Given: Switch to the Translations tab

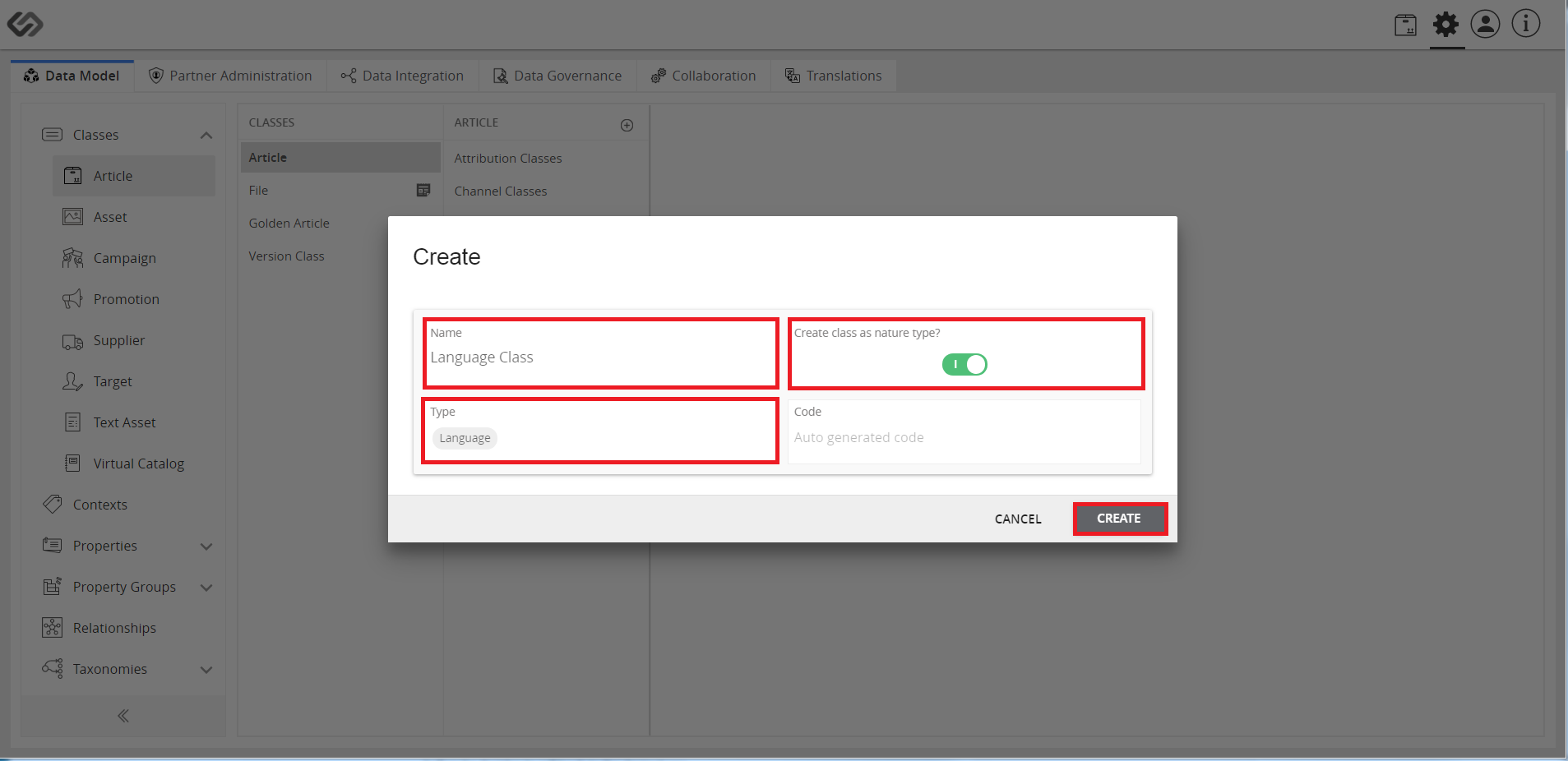Looking at the screenshot, I should click(x=834, y=76).
